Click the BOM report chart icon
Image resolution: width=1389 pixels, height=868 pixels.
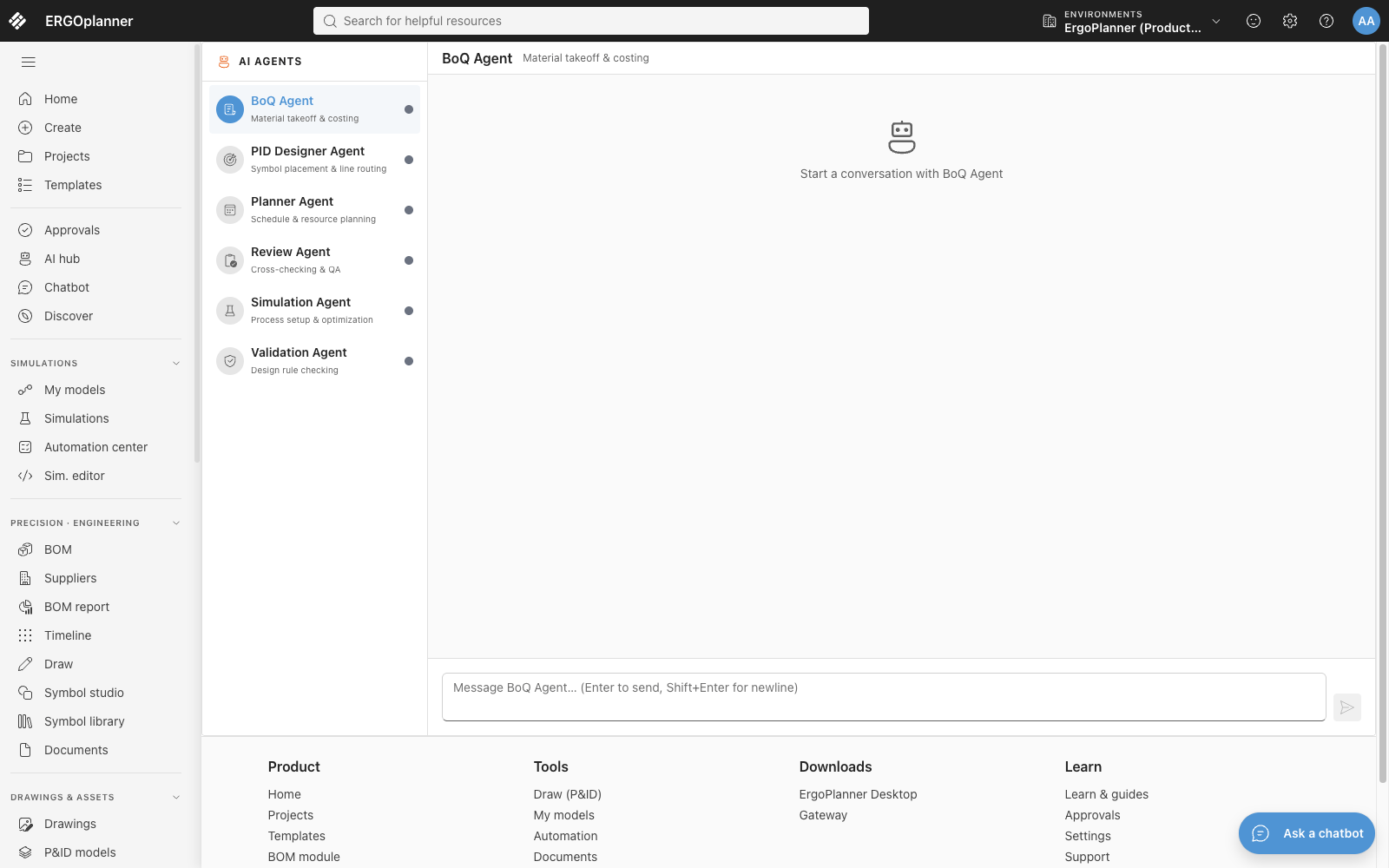click(25, 607)
